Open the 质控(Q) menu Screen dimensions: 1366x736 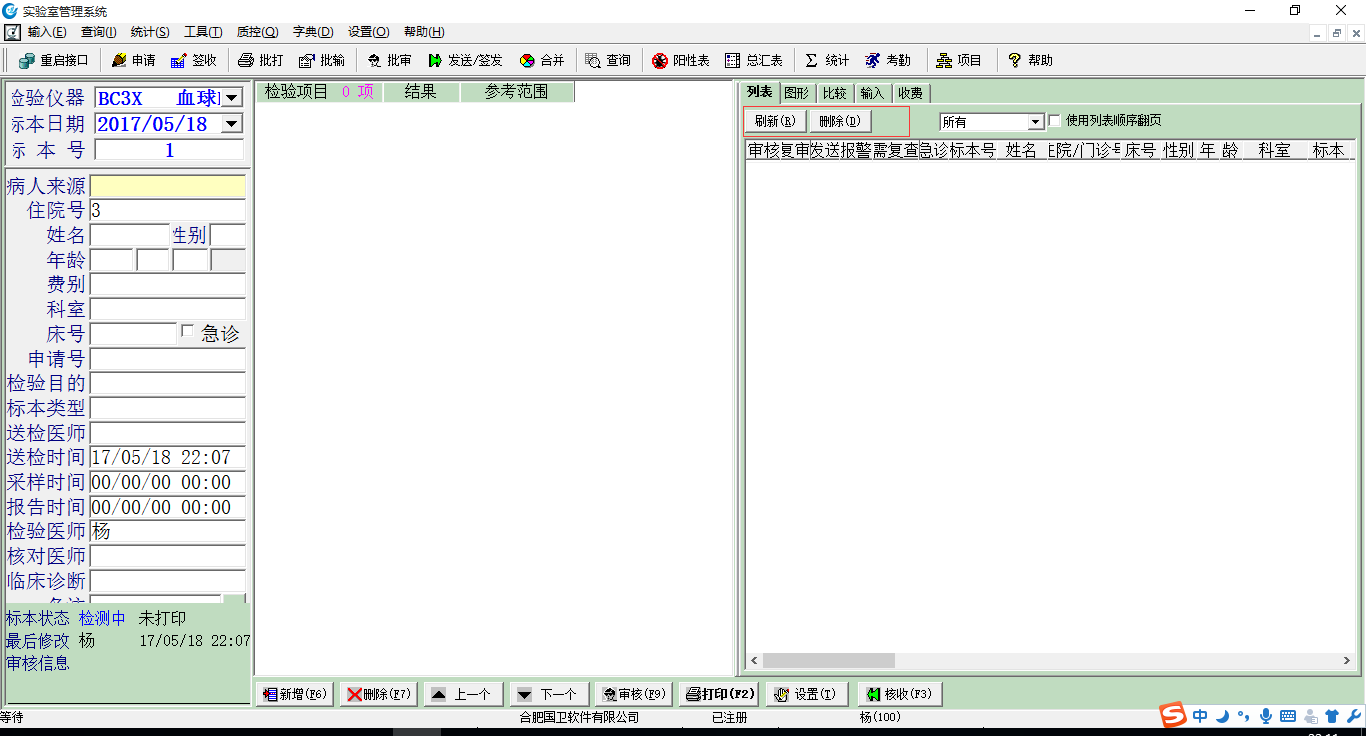pos(257,32)
